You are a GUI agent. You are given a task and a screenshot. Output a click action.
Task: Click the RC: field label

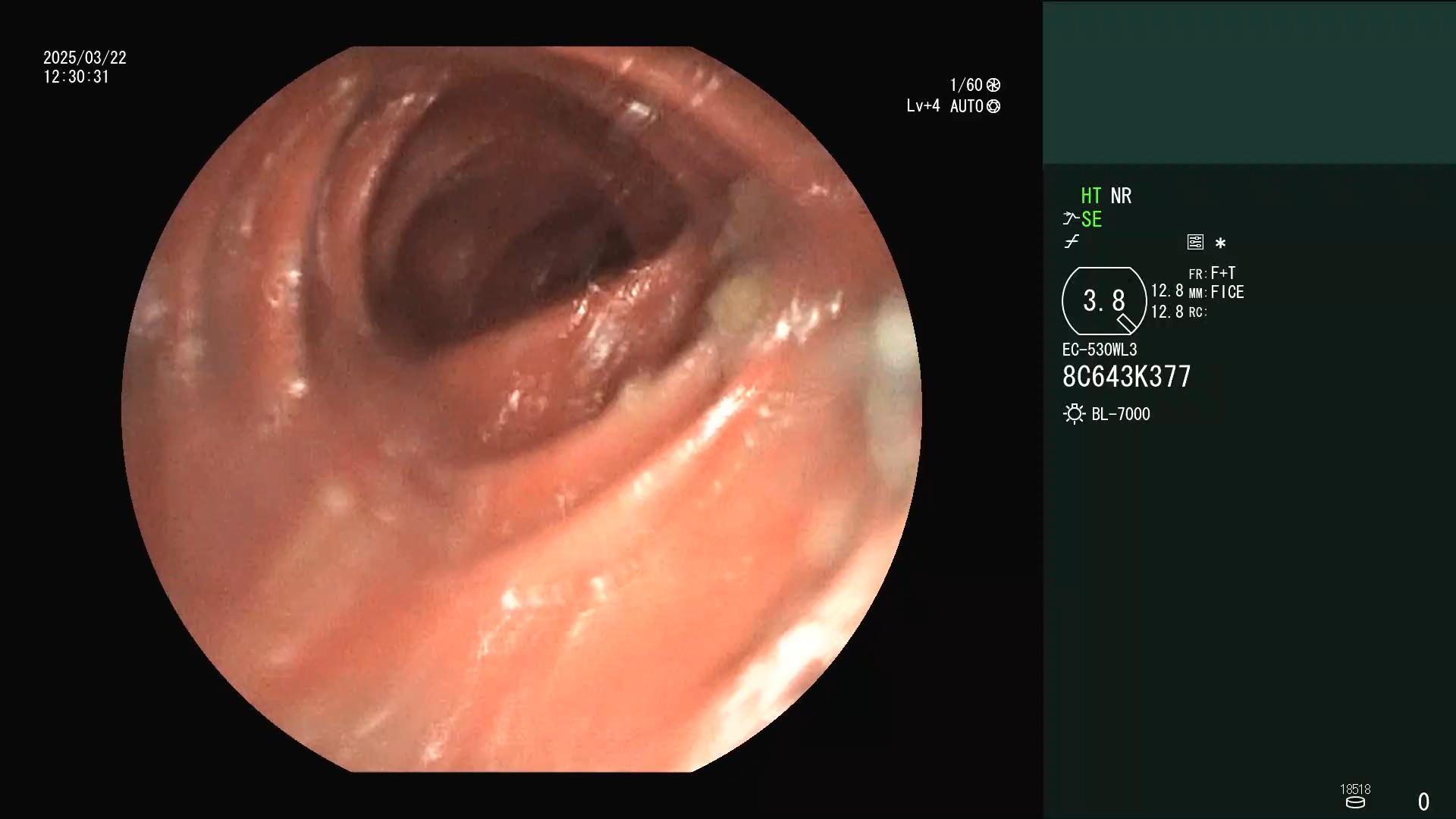pyautogui.click(x=1198, y=312)
